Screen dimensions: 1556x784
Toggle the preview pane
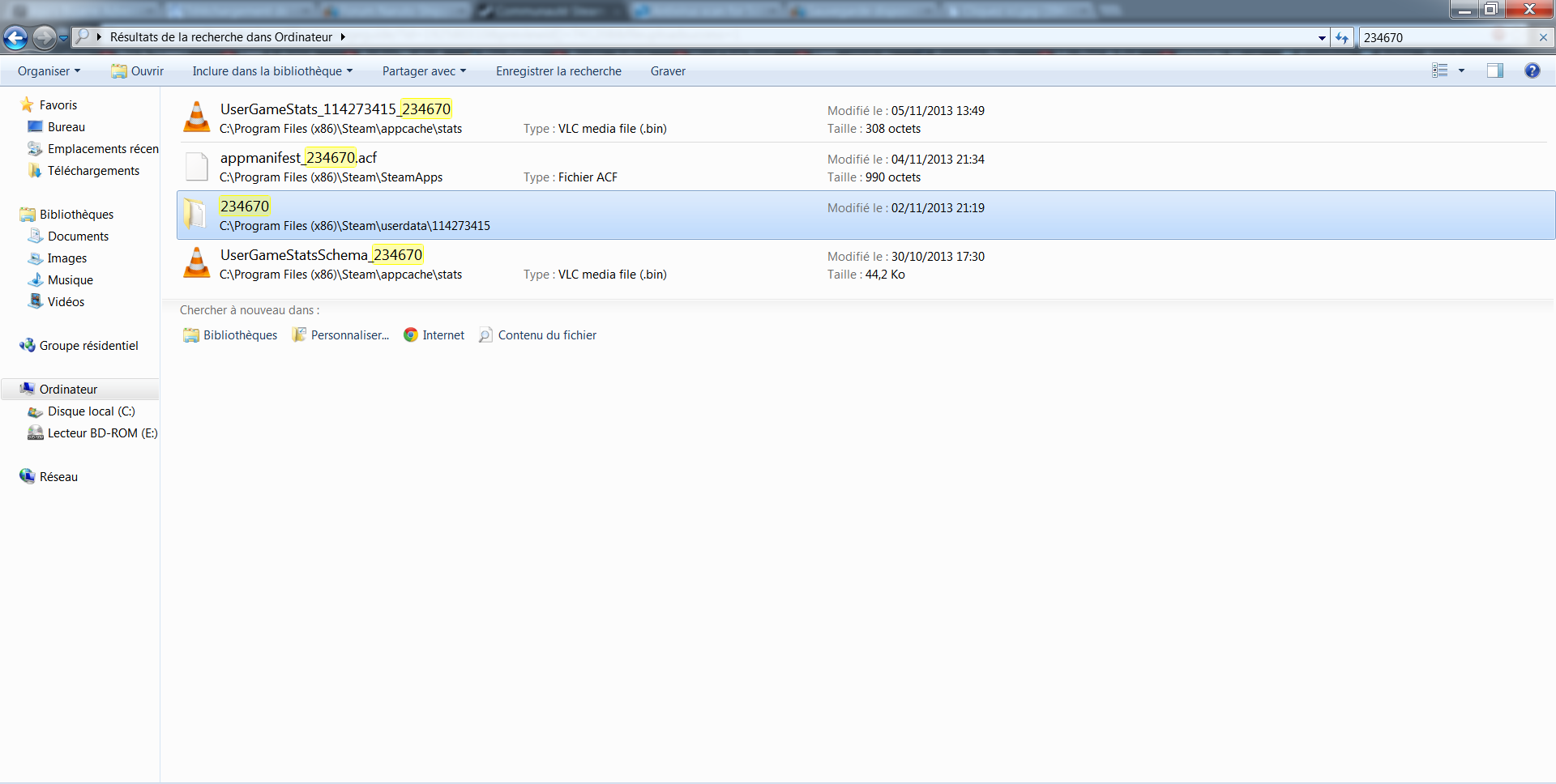tap(1494, 70)
